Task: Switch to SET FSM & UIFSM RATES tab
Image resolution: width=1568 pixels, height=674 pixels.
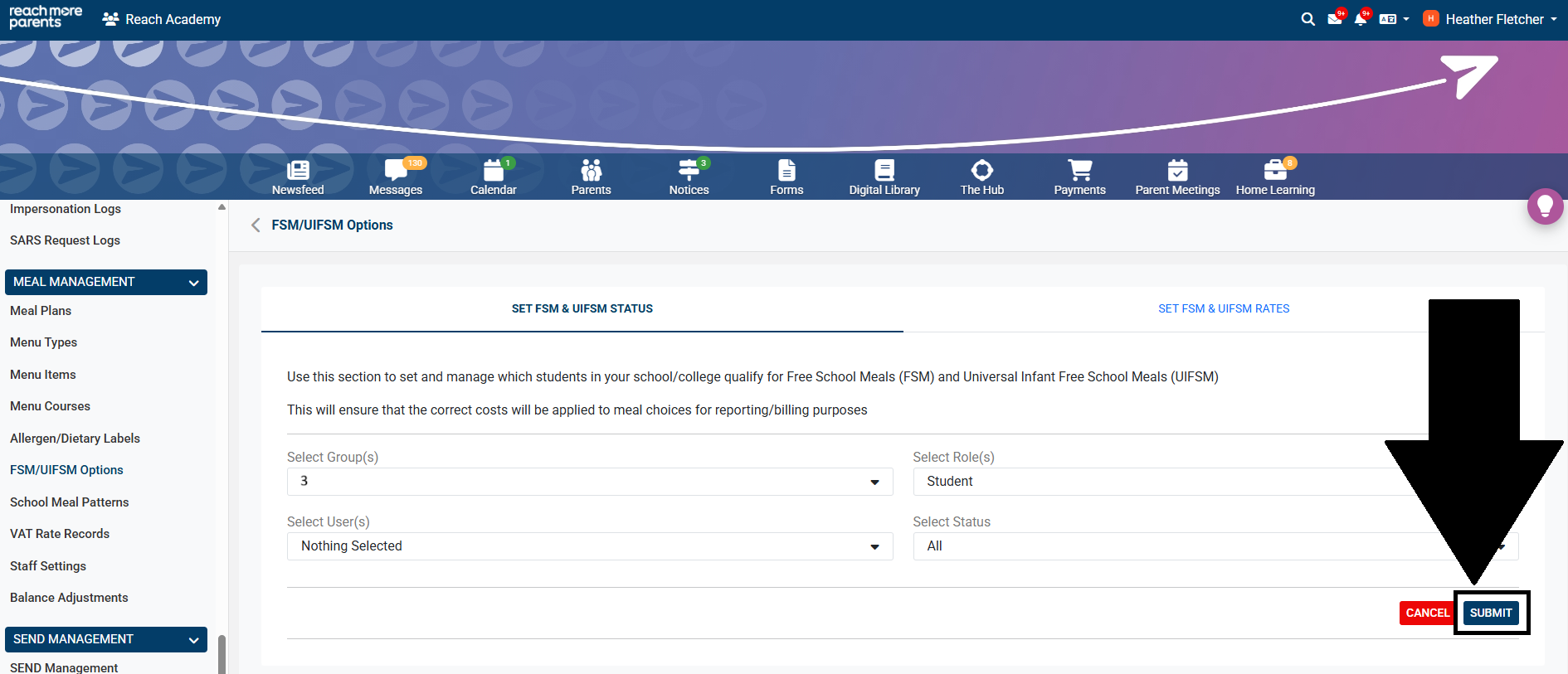Action: (x=1224, y=308)
